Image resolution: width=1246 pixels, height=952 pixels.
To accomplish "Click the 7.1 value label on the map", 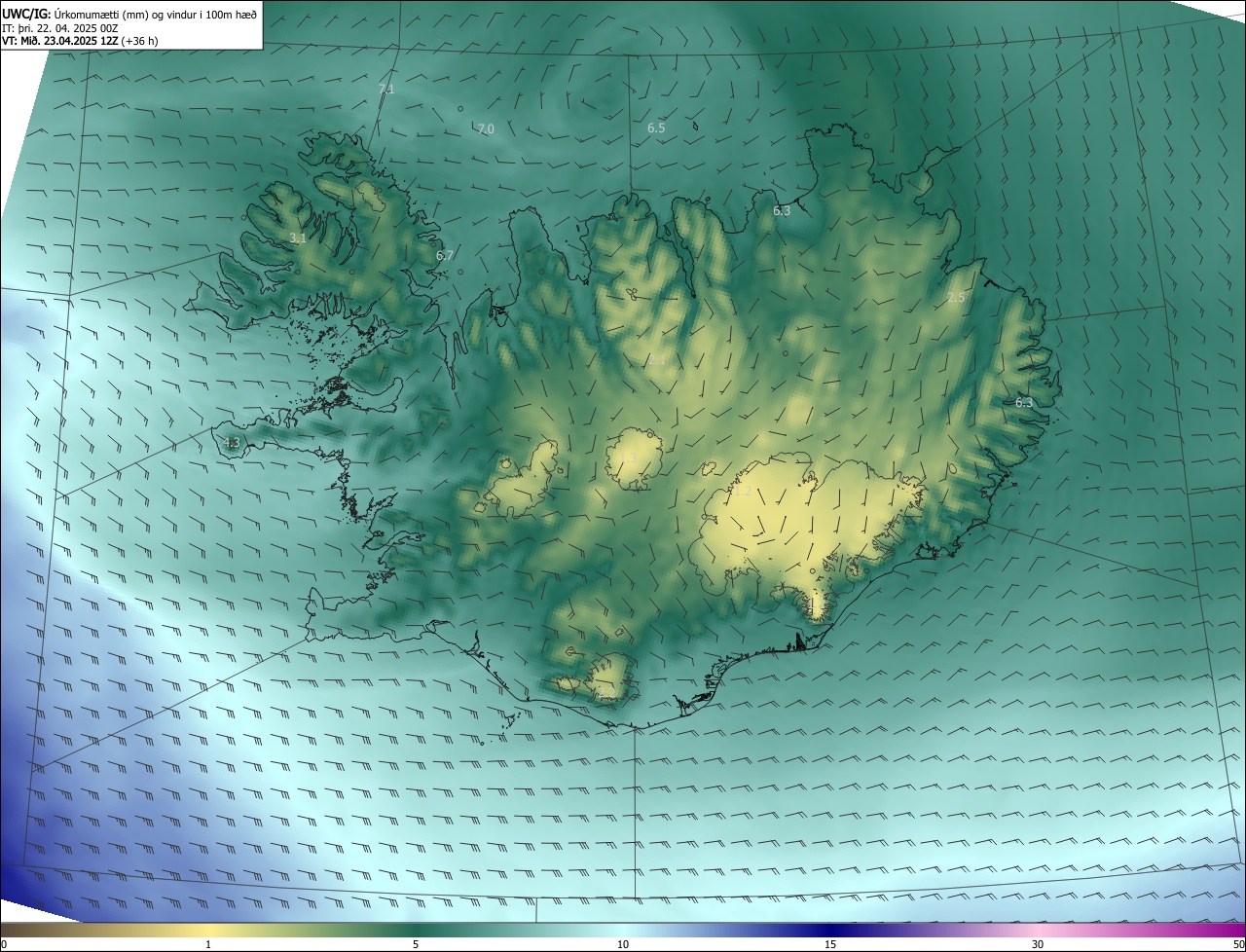I will [386, 89].
